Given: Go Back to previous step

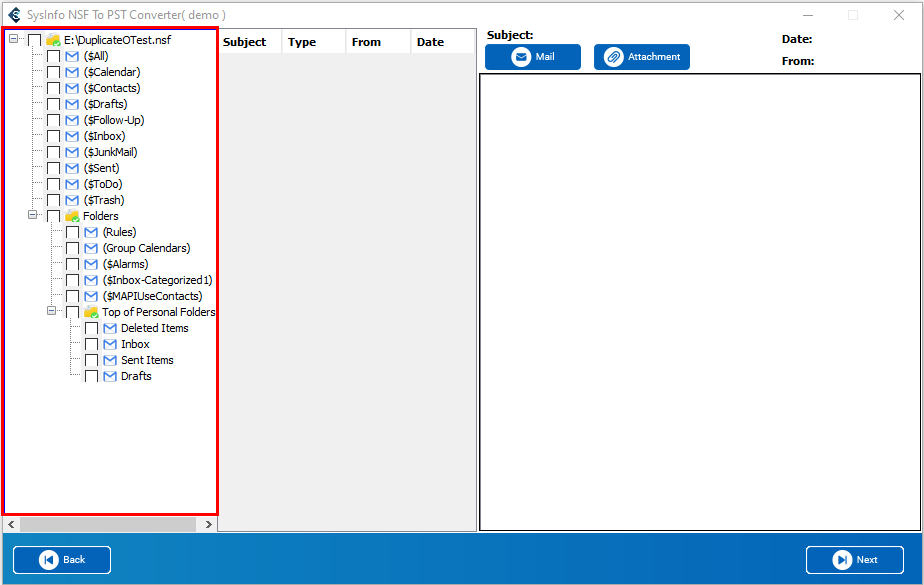Looking at the screenshot, I should pos(62,560).
